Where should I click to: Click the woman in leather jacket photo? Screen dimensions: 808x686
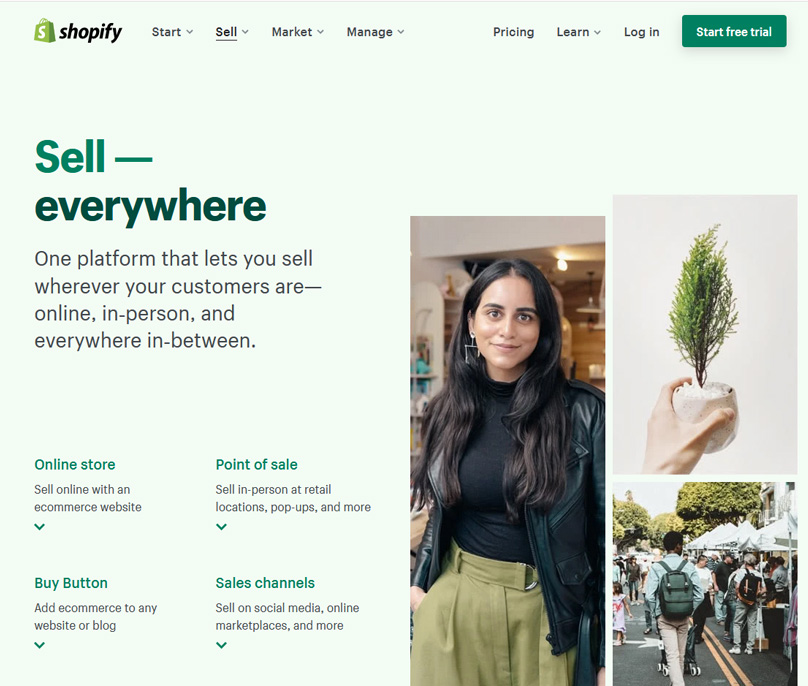(508, 451)
